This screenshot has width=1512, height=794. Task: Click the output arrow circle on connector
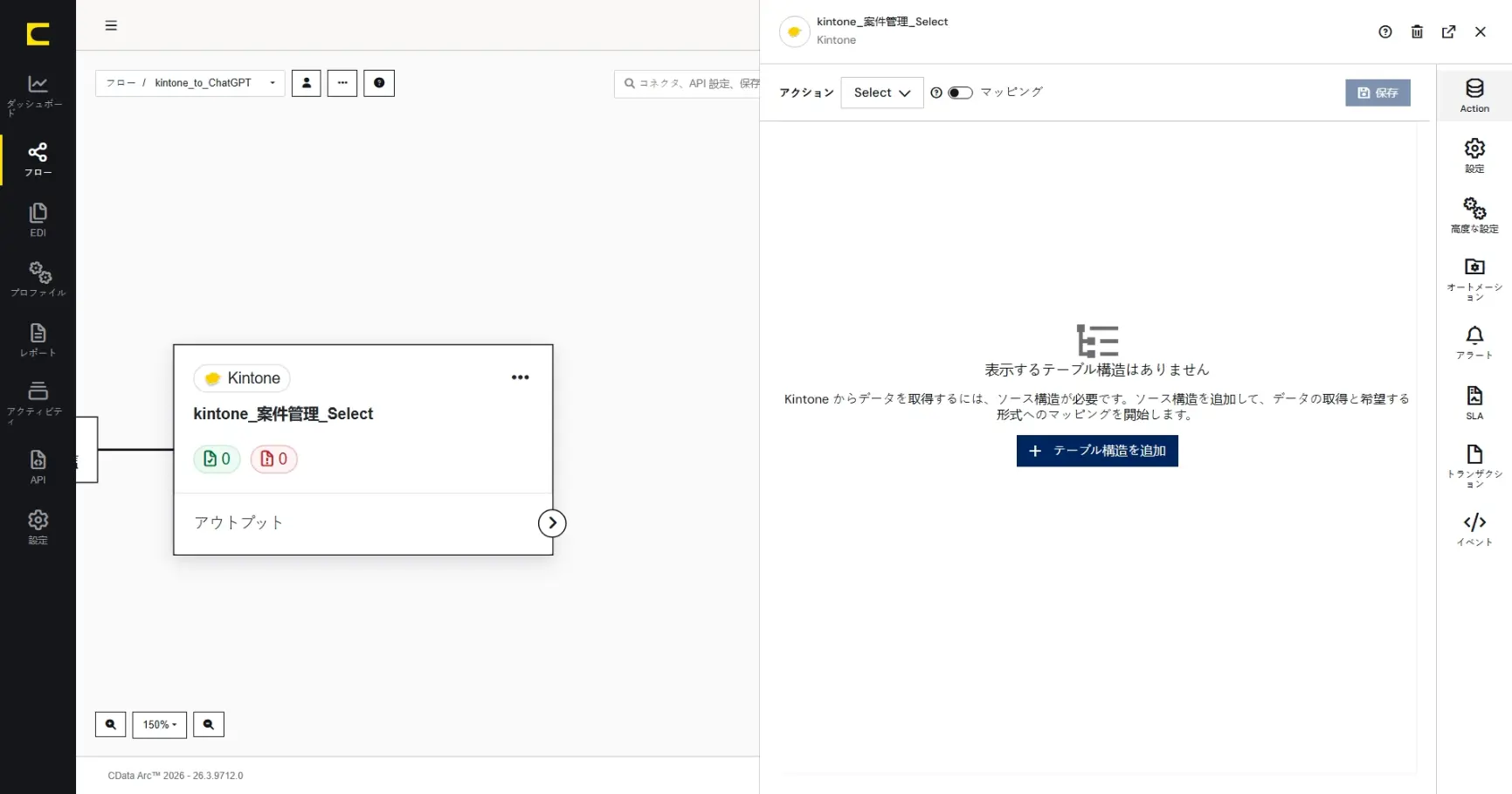(x=552, y=523)
